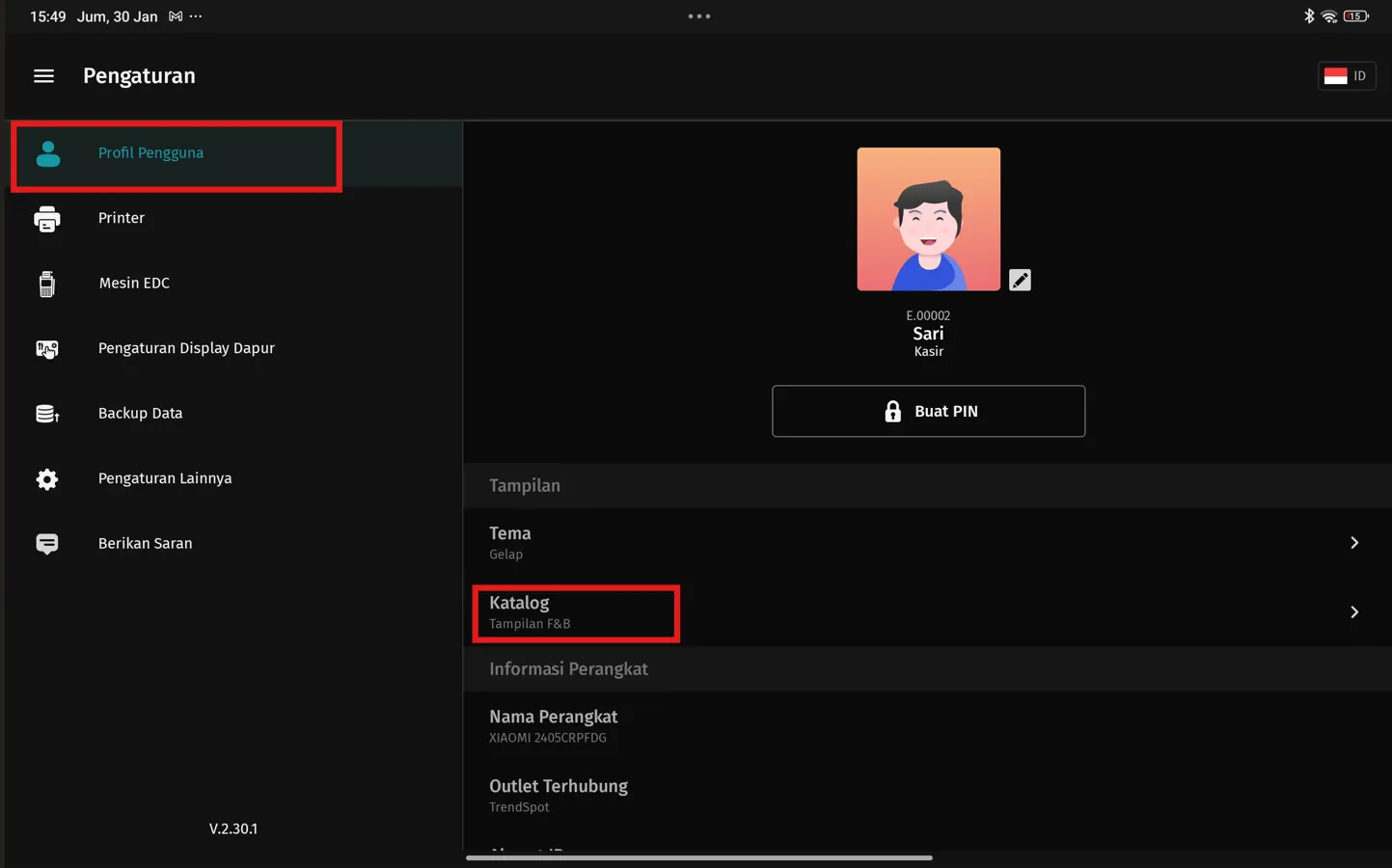This screenshot has width=1392, height=868.
Task: Open the Backup Data menu entry
Action: tap(140, 414)
